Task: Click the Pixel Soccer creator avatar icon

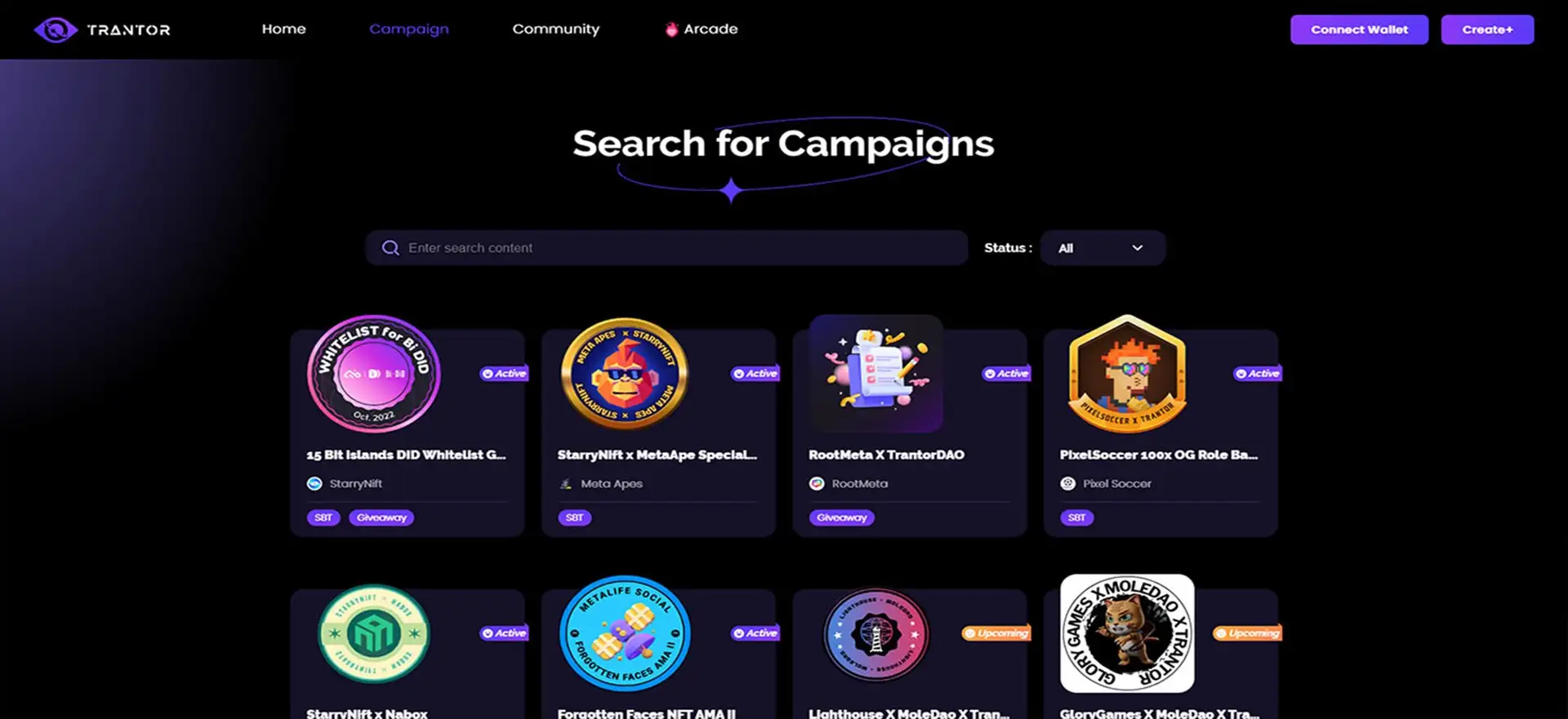Action: point(1067,484)
